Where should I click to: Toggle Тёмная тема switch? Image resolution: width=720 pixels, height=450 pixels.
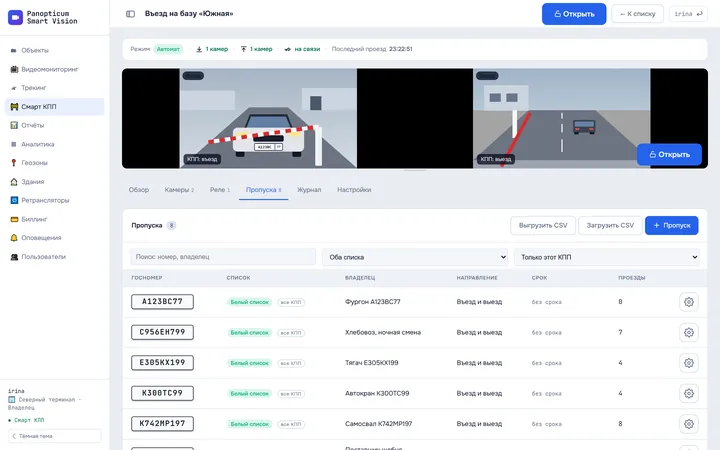point(55,436)
